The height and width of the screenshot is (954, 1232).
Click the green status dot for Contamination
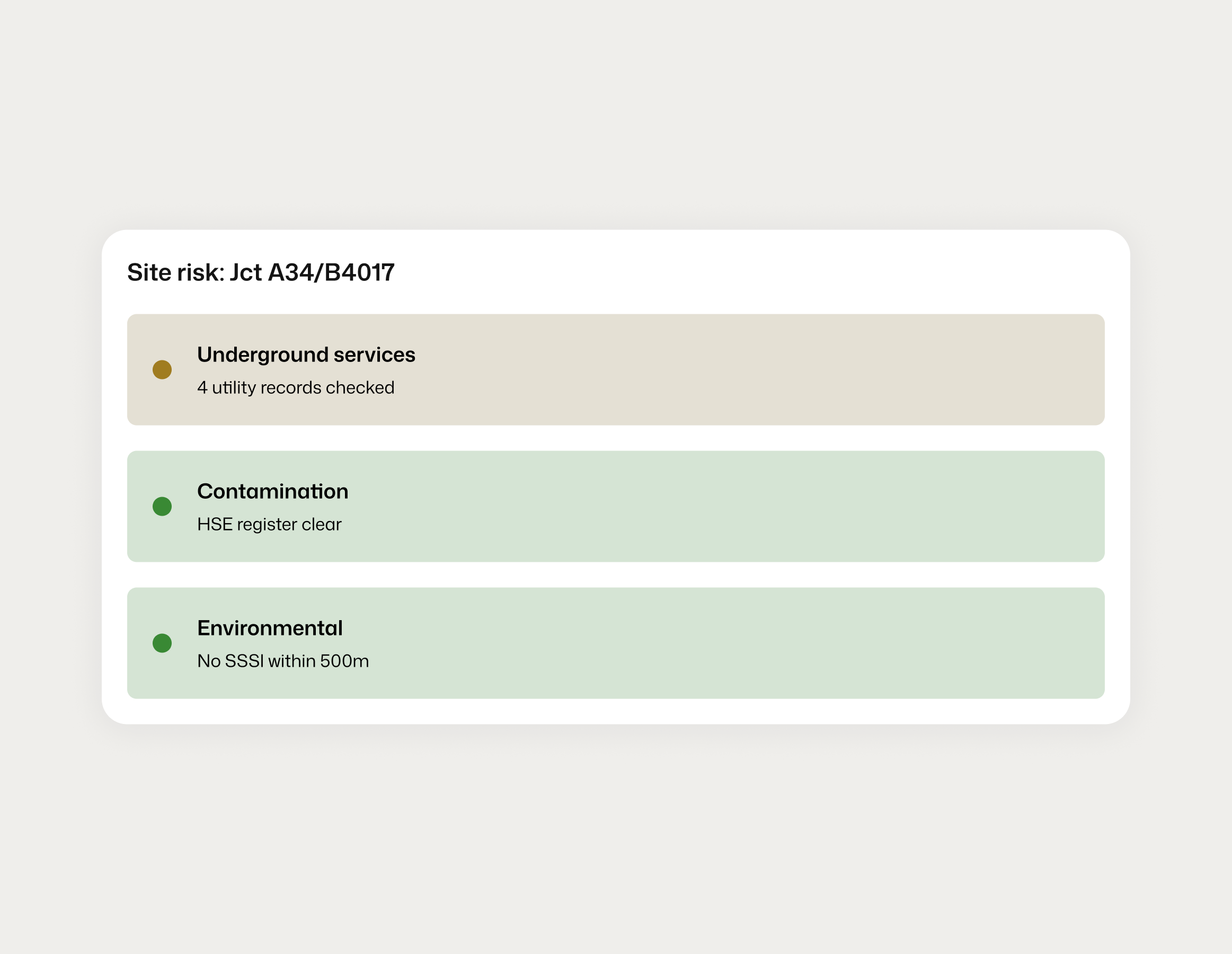pos(163,507)
